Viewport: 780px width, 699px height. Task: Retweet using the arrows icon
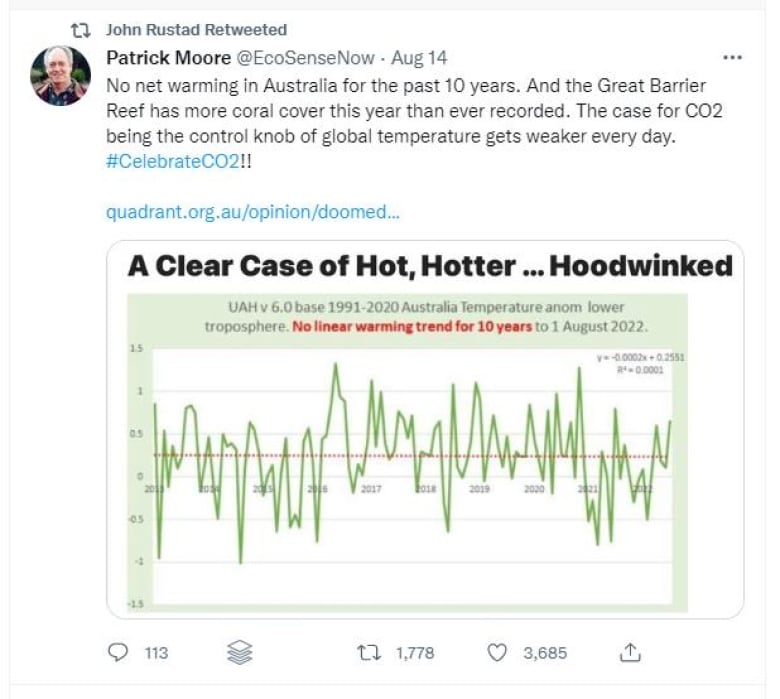(370, 652)
